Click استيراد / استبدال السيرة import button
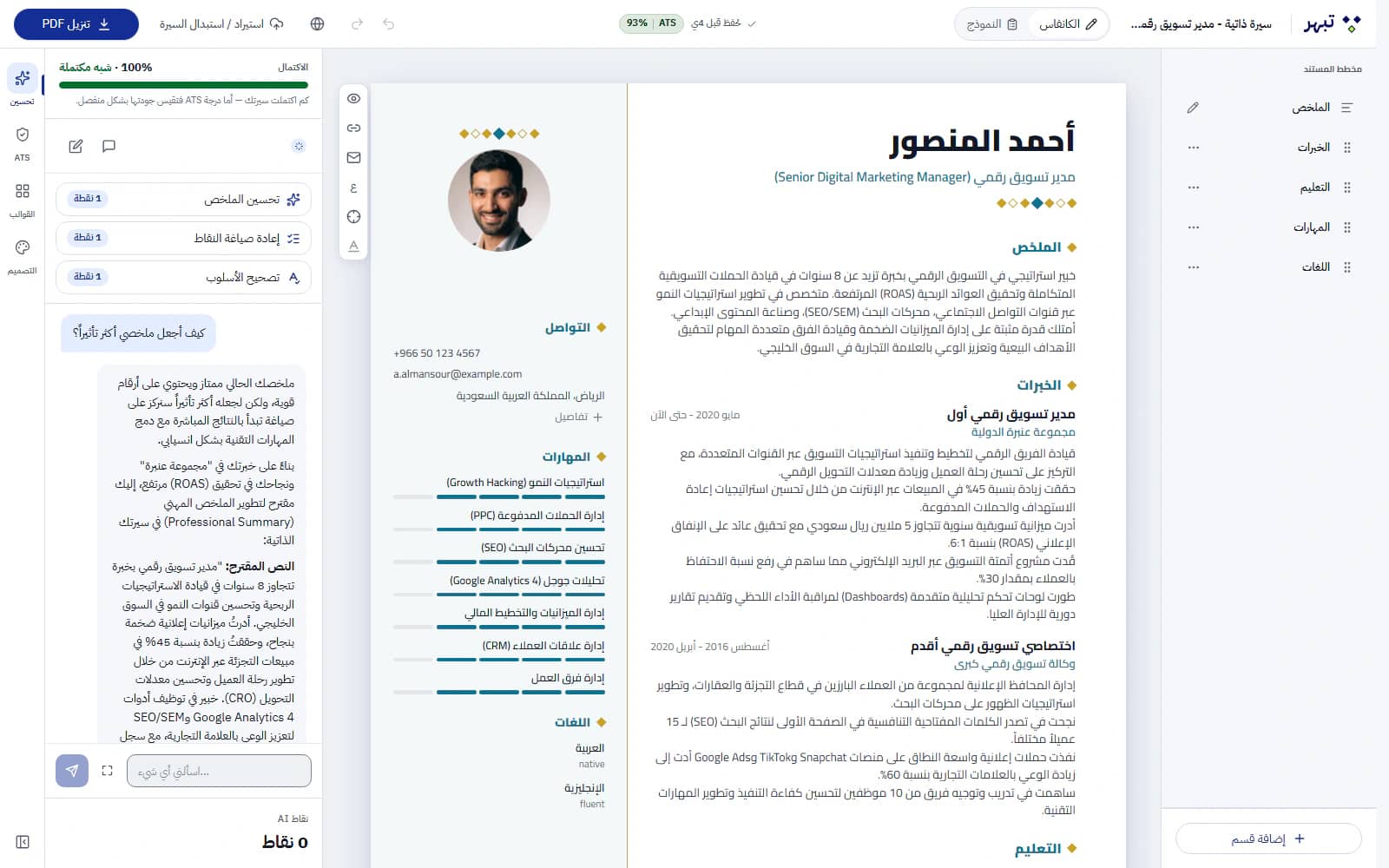1389x868 pixels. click(221, 24)
